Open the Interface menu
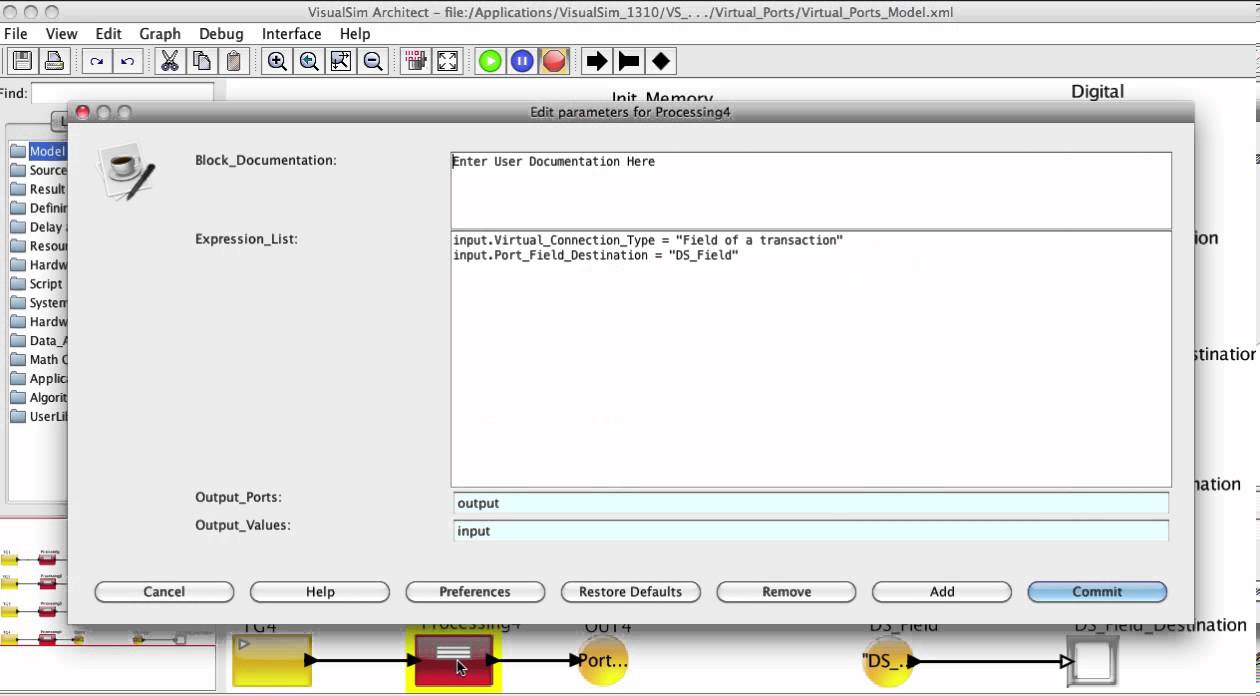Viewport: 1260px width, 696px height. pyautogui.click(x=292, y=33)
